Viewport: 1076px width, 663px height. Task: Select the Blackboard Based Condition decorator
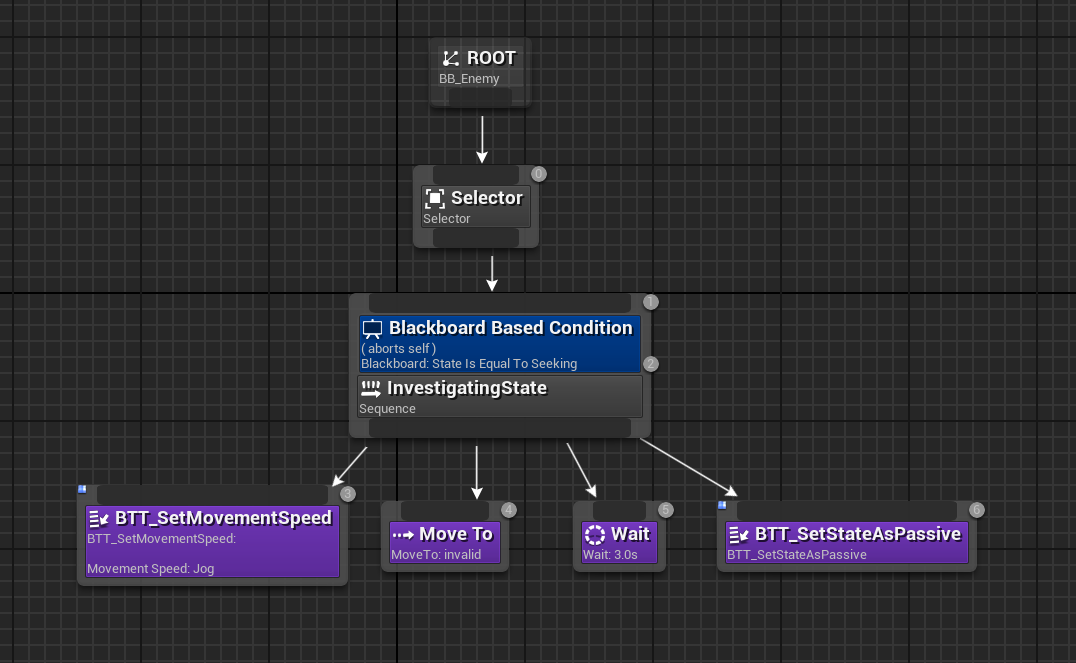click(500, 344)
